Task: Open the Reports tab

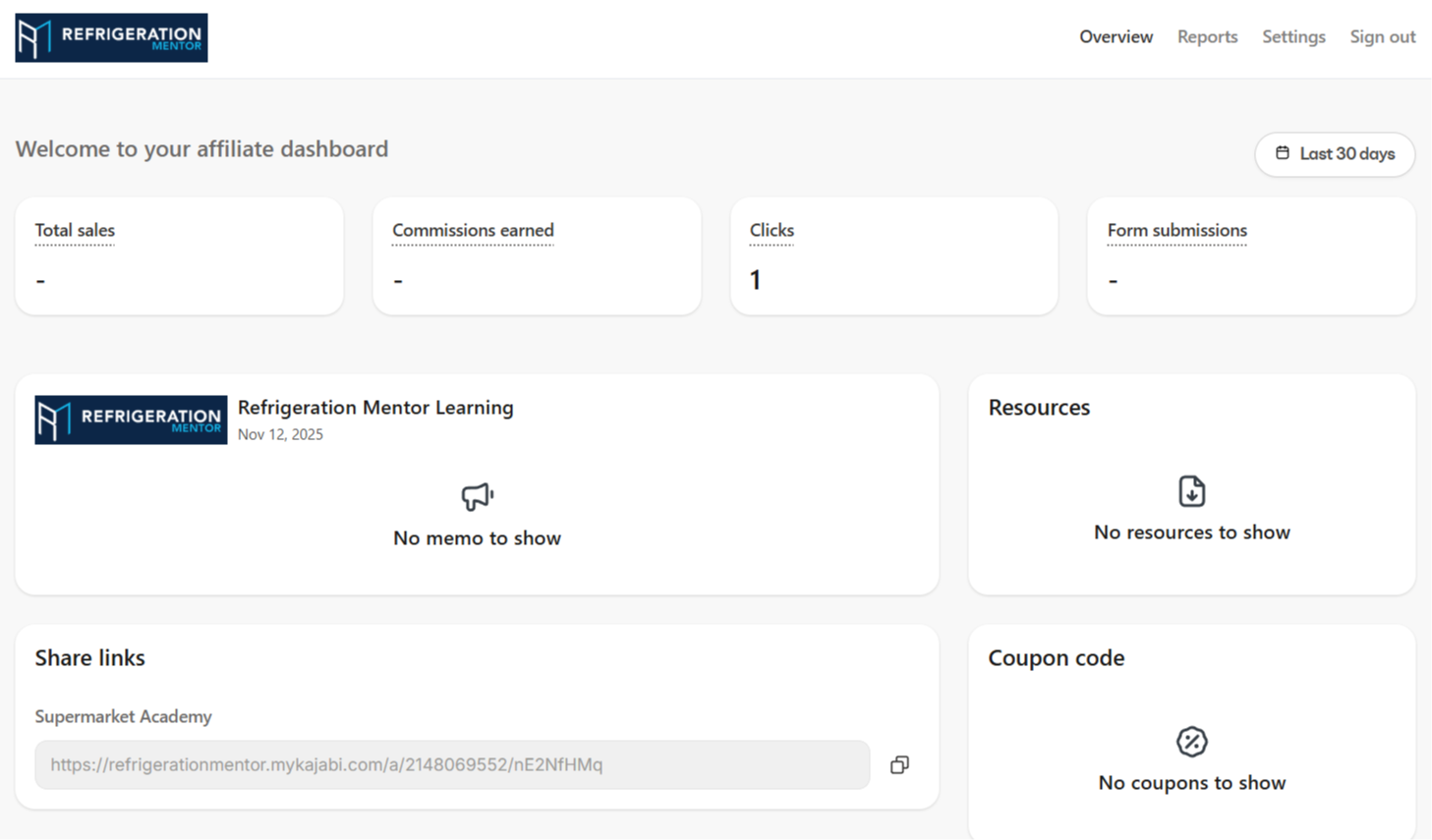Action: pyautogui.click(x=1207, y=37)
